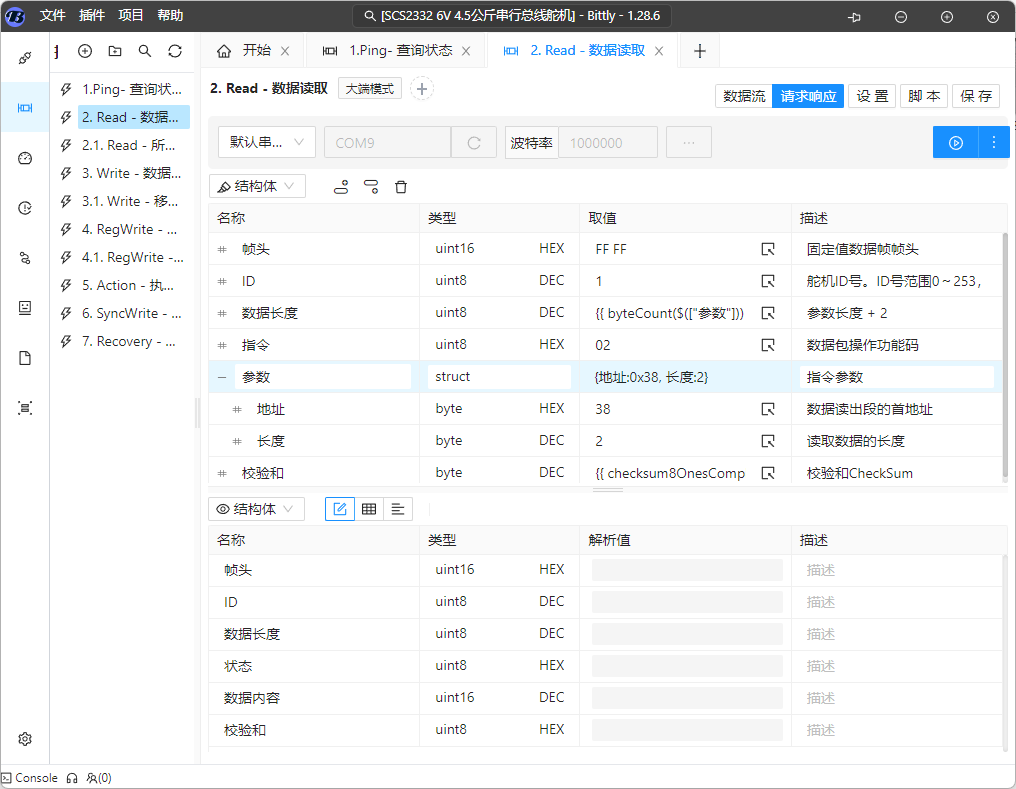Open the 默认串口 connection dropdown
This screenshot has width=1016, height=789.
(x=267, y=143)
